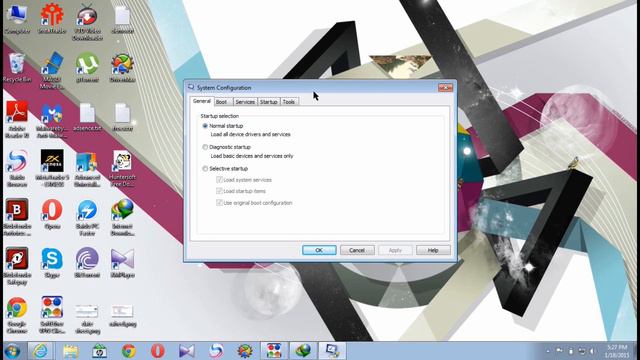Select the SoftEther VPN Client desktop shortcut
The width and height of the screenshot is (640, 360).
(52, 315)
